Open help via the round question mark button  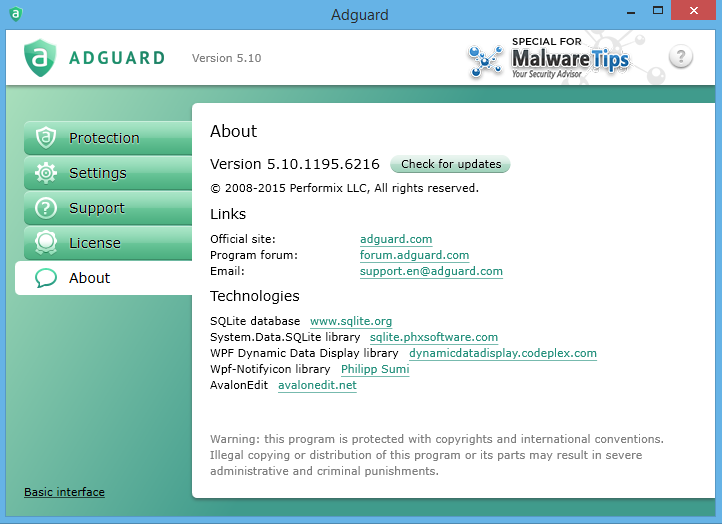coord(681,57)
